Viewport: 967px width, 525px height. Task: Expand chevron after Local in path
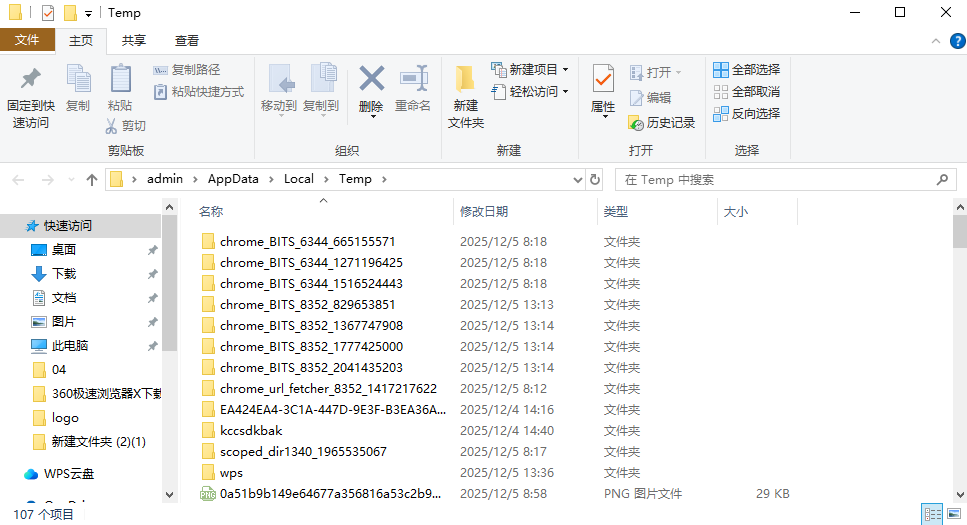[x=327, y=180]
